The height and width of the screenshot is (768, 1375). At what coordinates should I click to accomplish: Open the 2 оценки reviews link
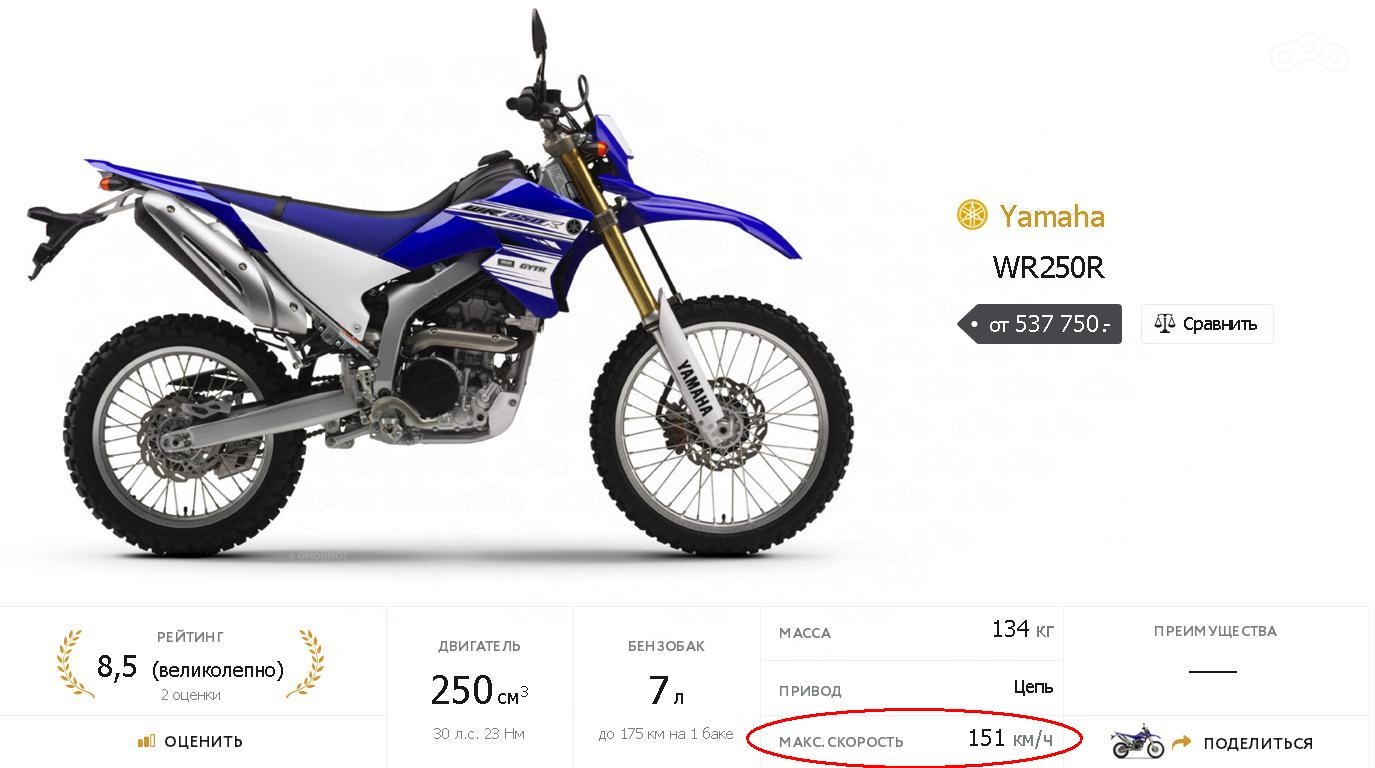point(190,695)
